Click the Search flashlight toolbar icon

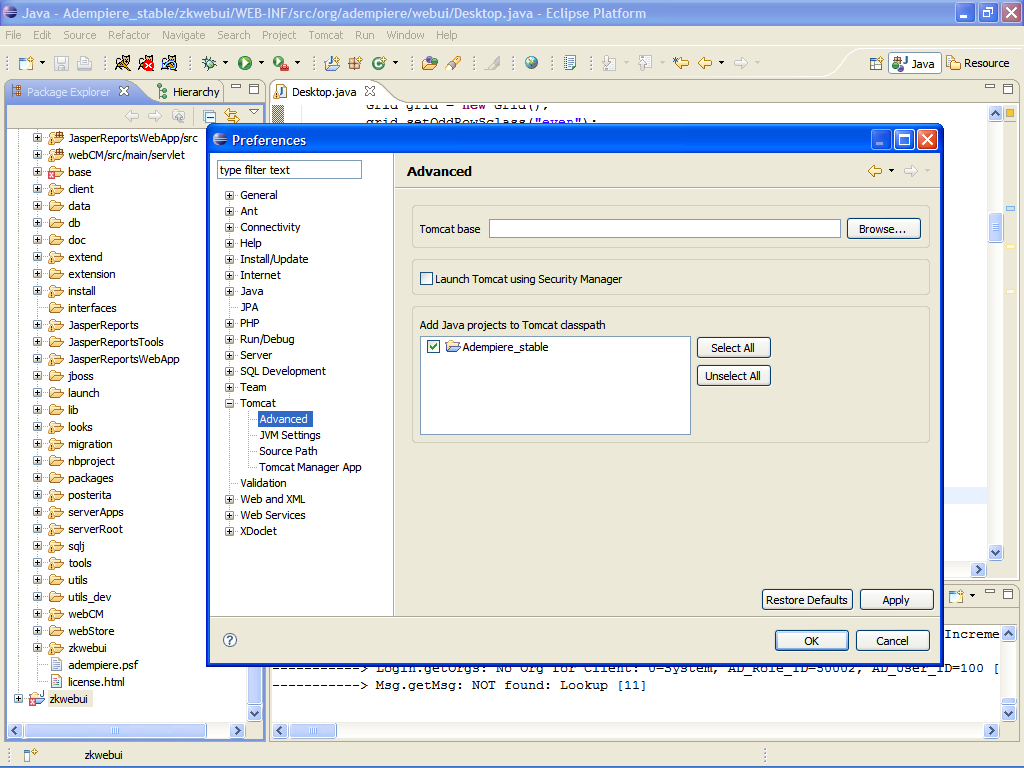click(453, 63)
